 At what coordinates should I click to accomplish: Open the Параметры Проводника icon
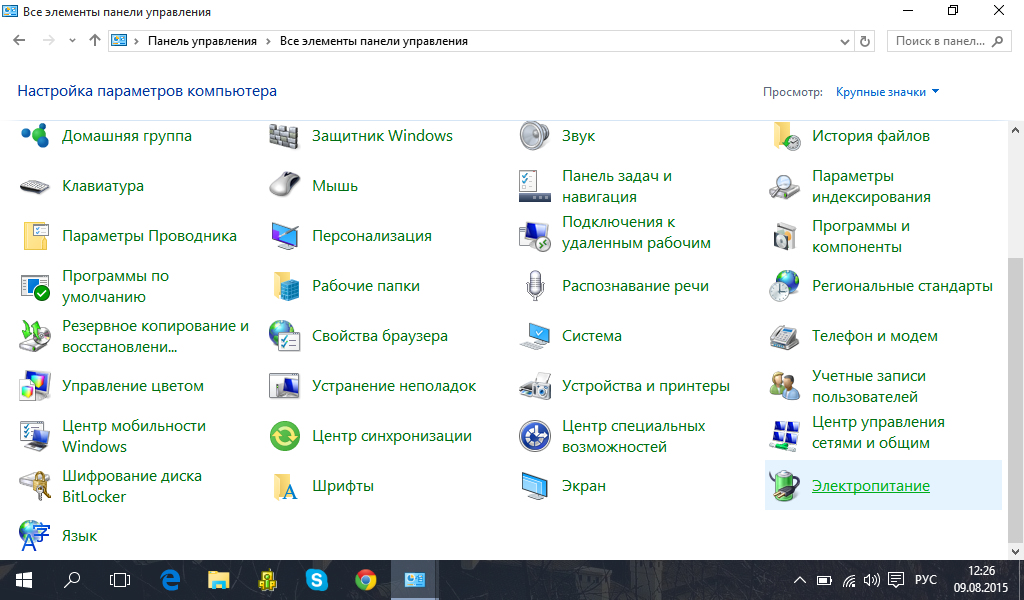[x=35, y=236]
